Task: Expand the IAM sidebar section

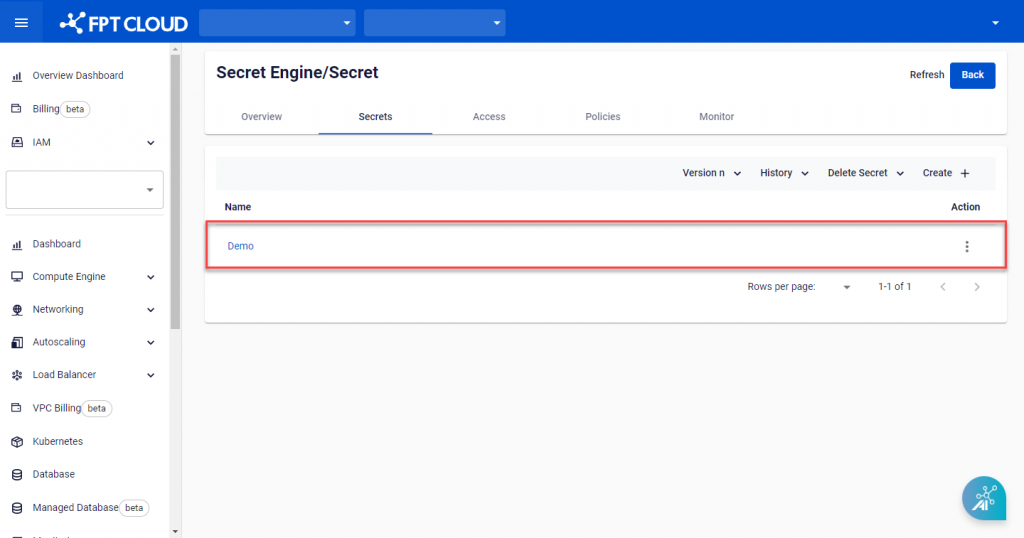Action: [151, 143]
